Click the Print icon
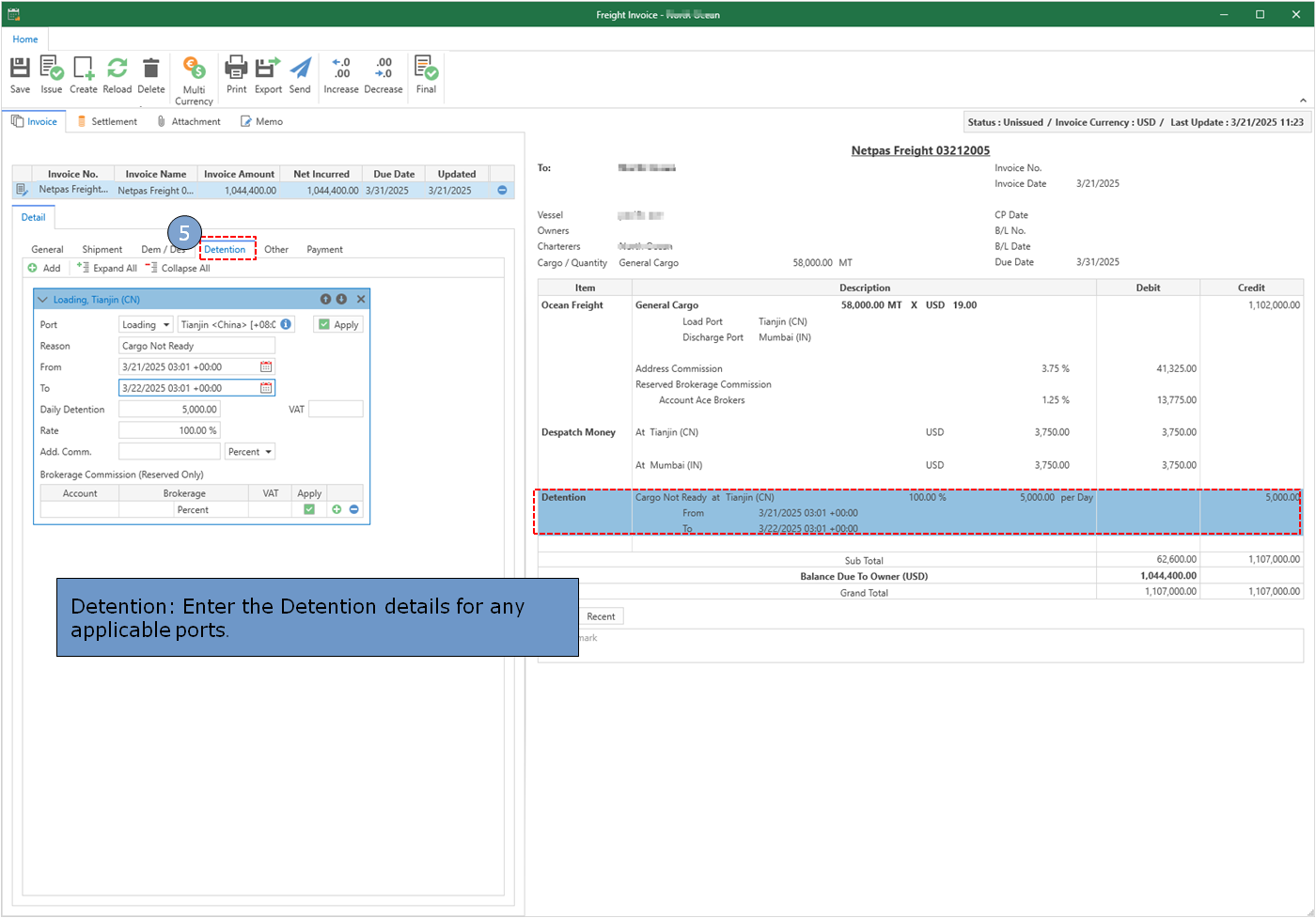 point(236,75)
